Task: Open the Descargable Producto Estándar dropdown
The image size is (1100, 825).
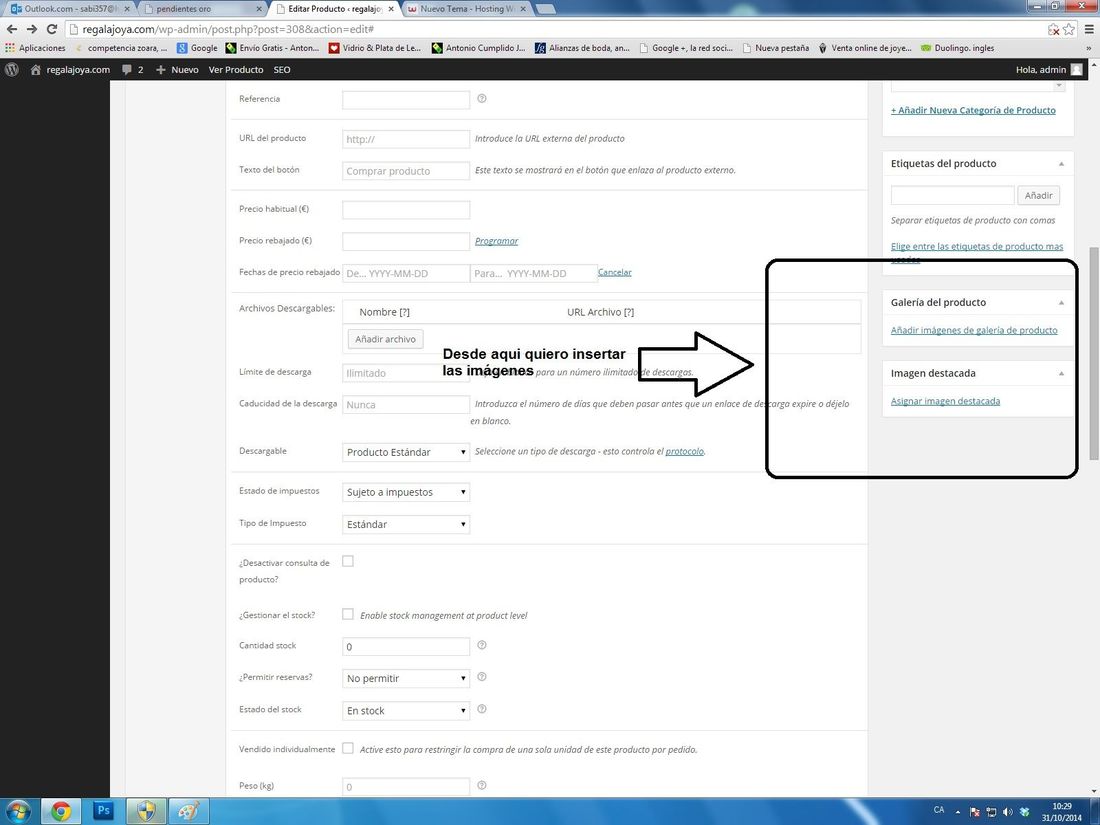Action: coord(406,452)
